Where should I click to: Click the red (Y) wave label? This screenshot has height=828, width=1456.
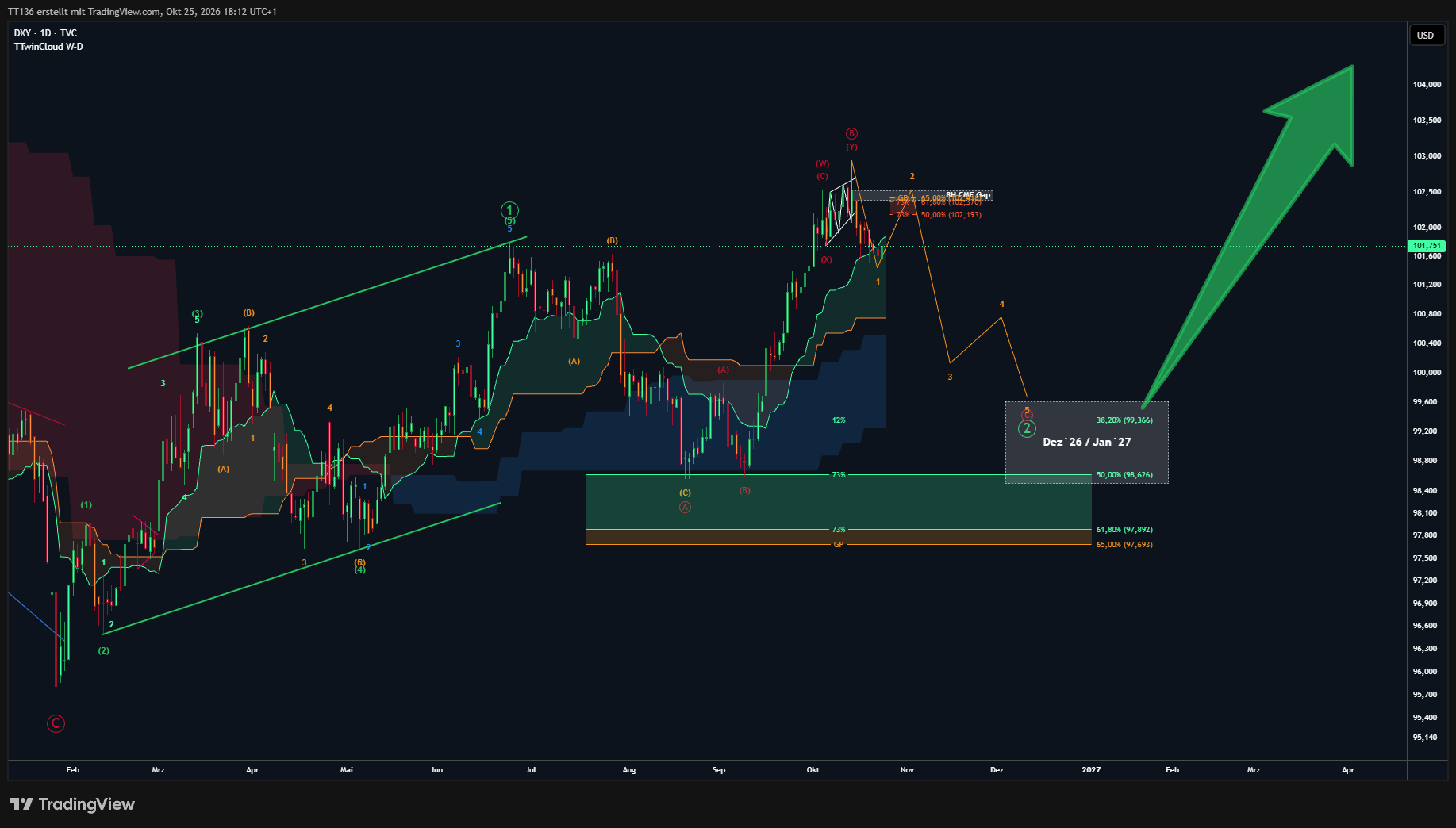click(x=851, y=147)
